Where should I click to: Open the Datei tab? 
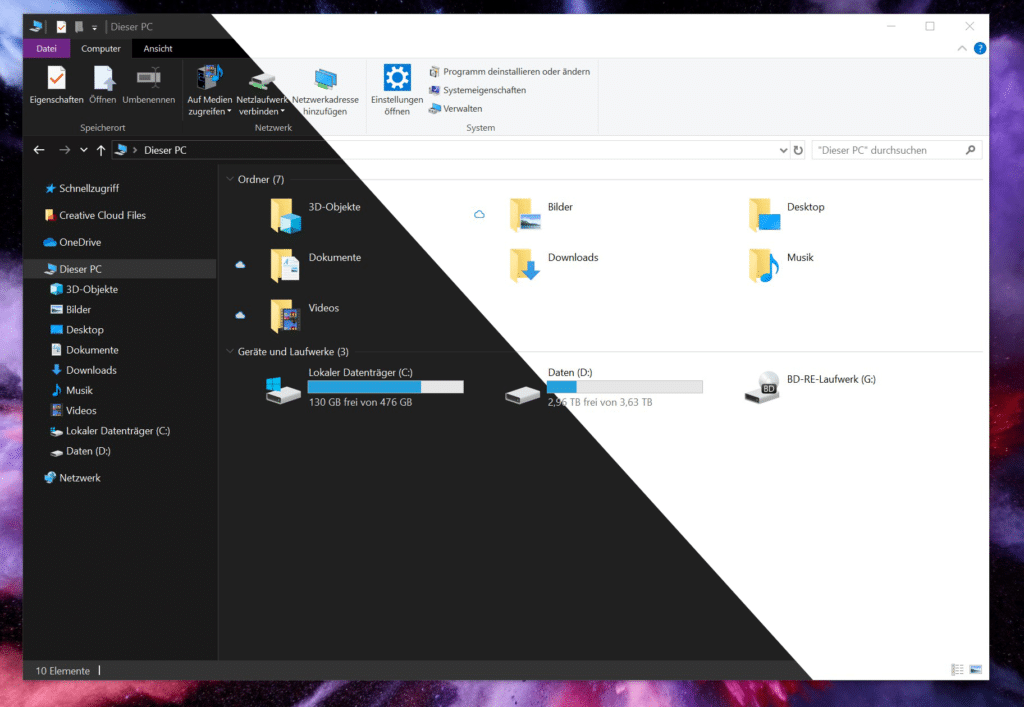[46, 48]
